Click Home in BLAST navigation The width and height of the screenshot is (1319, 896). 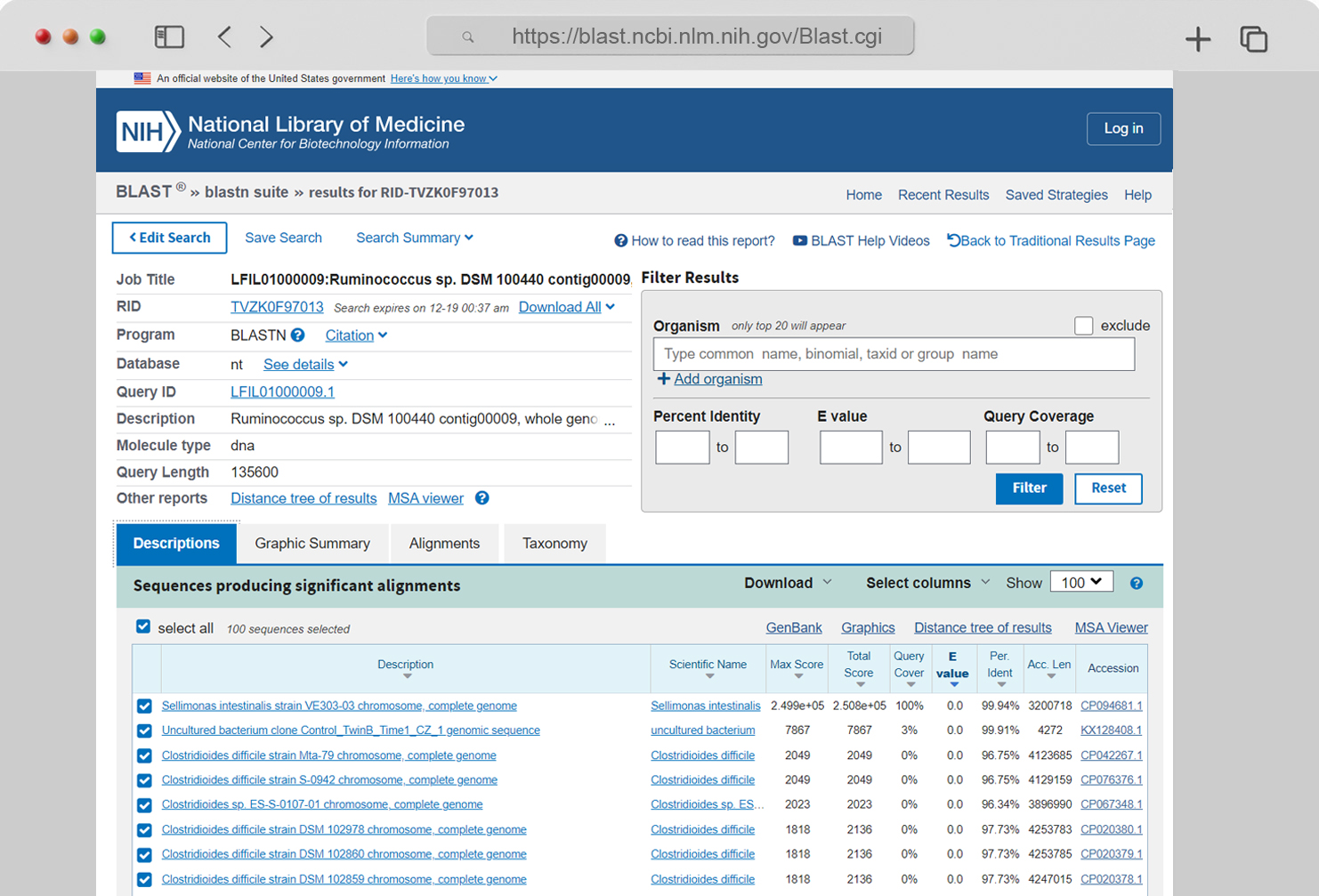863,195
